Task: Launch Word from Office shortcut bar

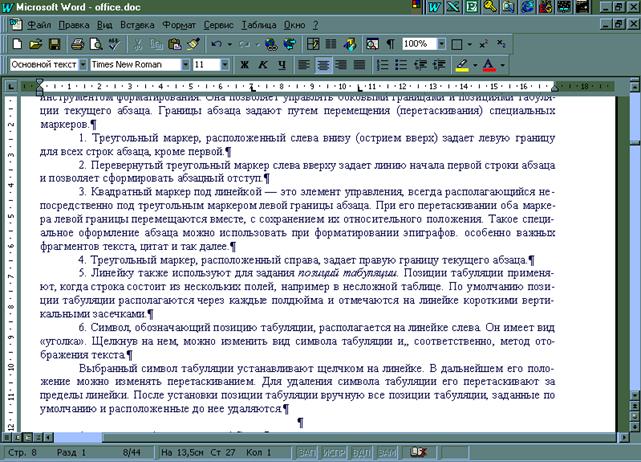Action: click(x=434, y=7)
